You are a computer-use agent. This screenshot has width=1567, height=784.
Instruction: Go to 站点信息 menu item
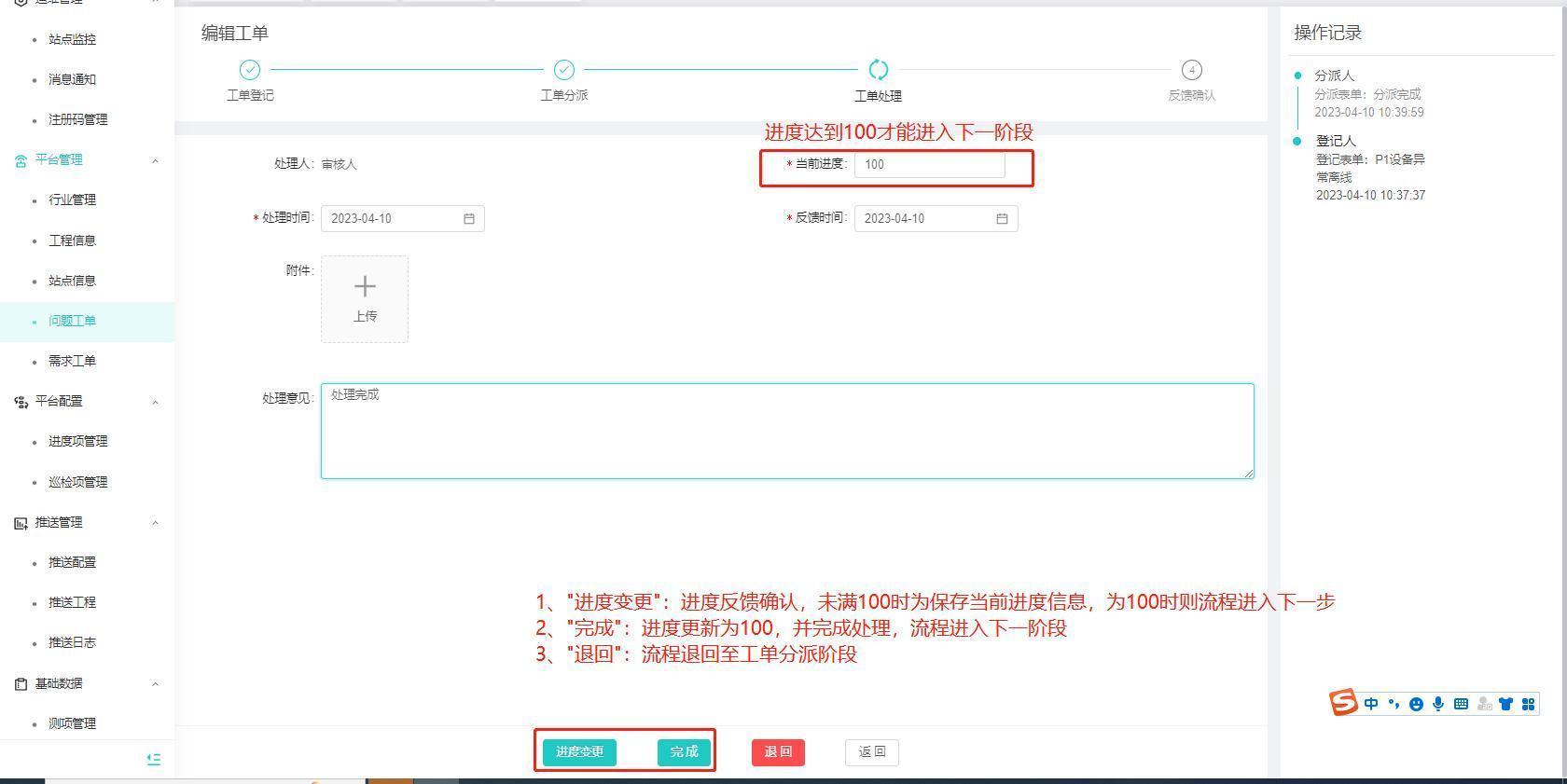(x=72, y=281)
